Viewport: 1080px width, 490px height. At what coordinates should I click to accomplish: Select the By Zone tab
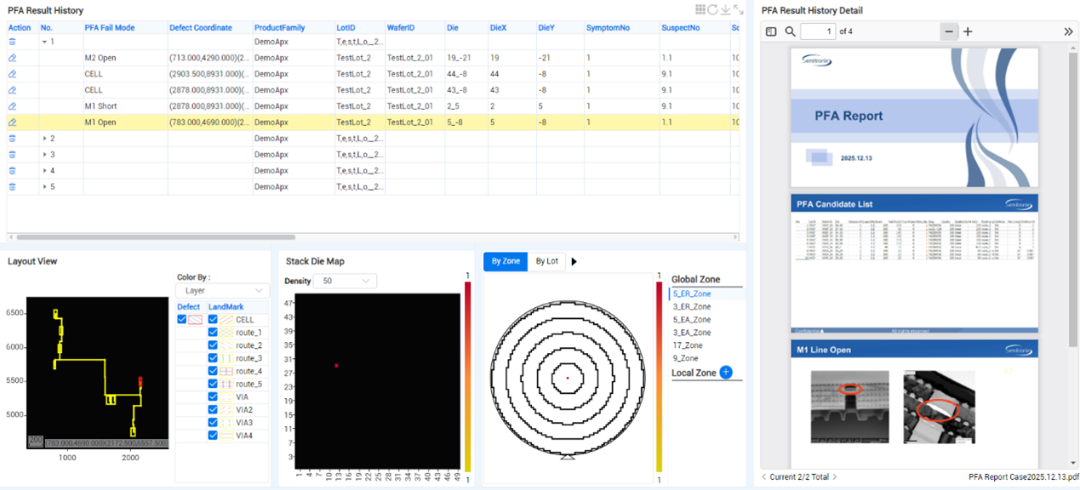coord(505,261)
